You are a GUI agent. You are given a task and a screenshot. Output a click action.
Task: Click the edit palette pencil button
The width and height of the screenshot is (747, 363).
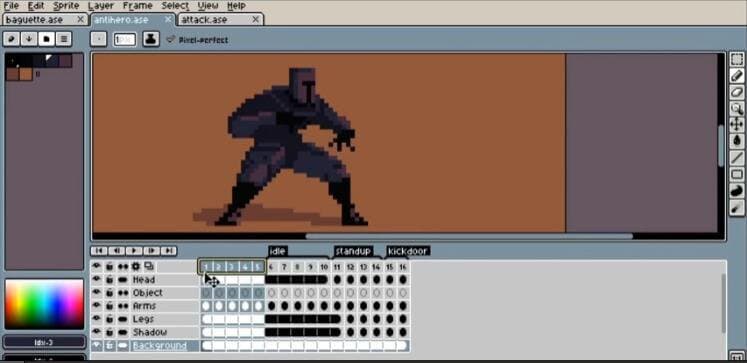click(x=11, y=39)
